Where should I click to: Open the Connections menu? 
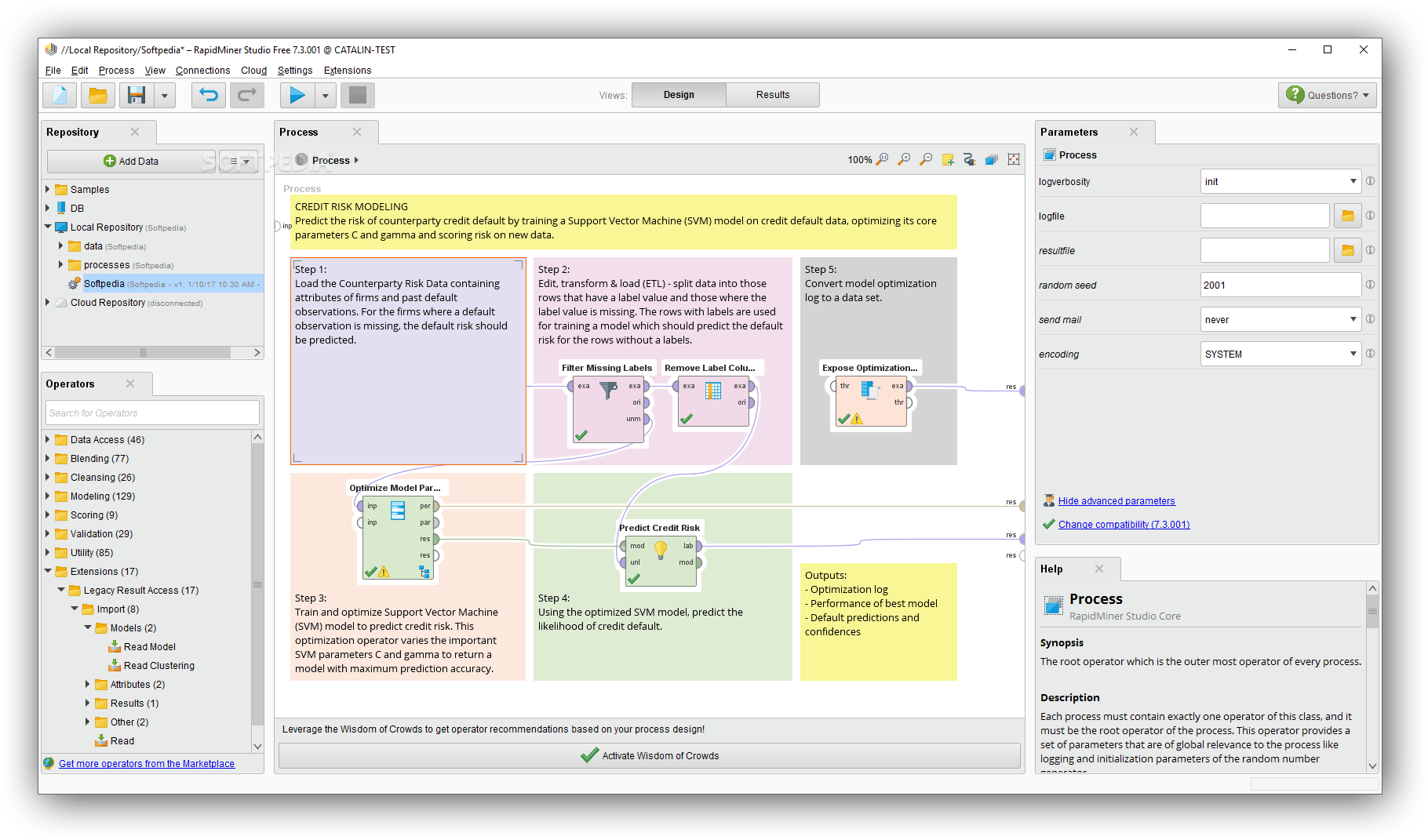click(202, 71)
